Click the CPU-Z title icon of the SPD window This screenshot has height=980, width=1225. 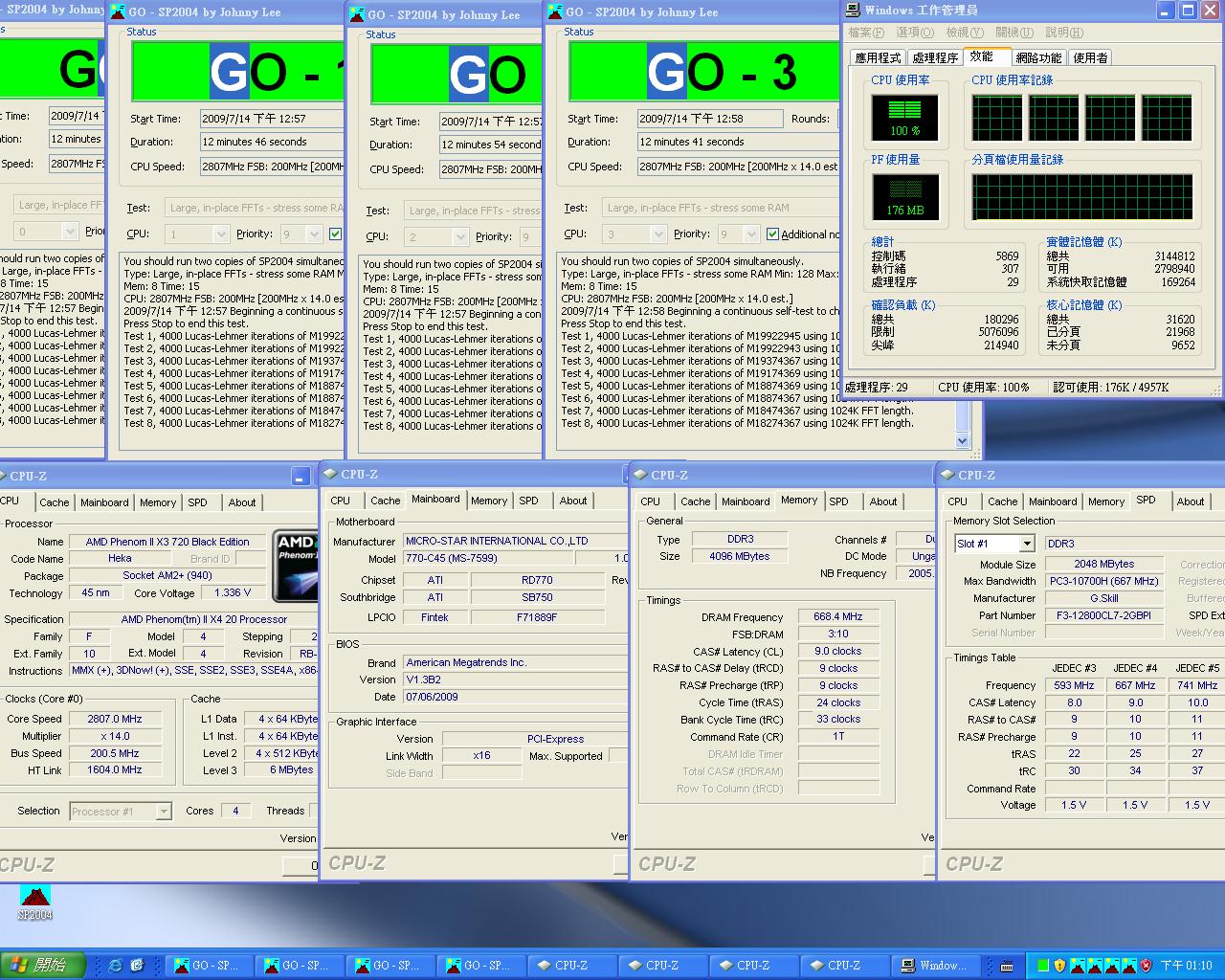947,475
